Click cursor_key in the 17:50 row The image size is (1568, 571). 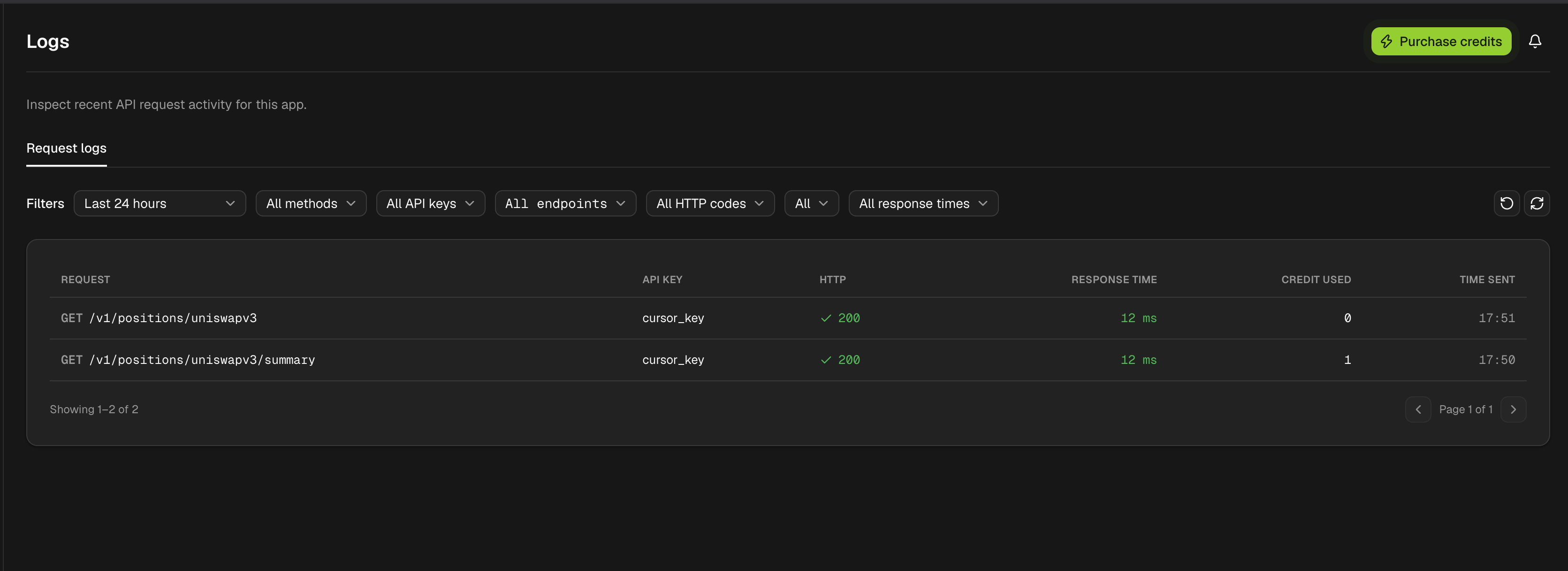673,360
